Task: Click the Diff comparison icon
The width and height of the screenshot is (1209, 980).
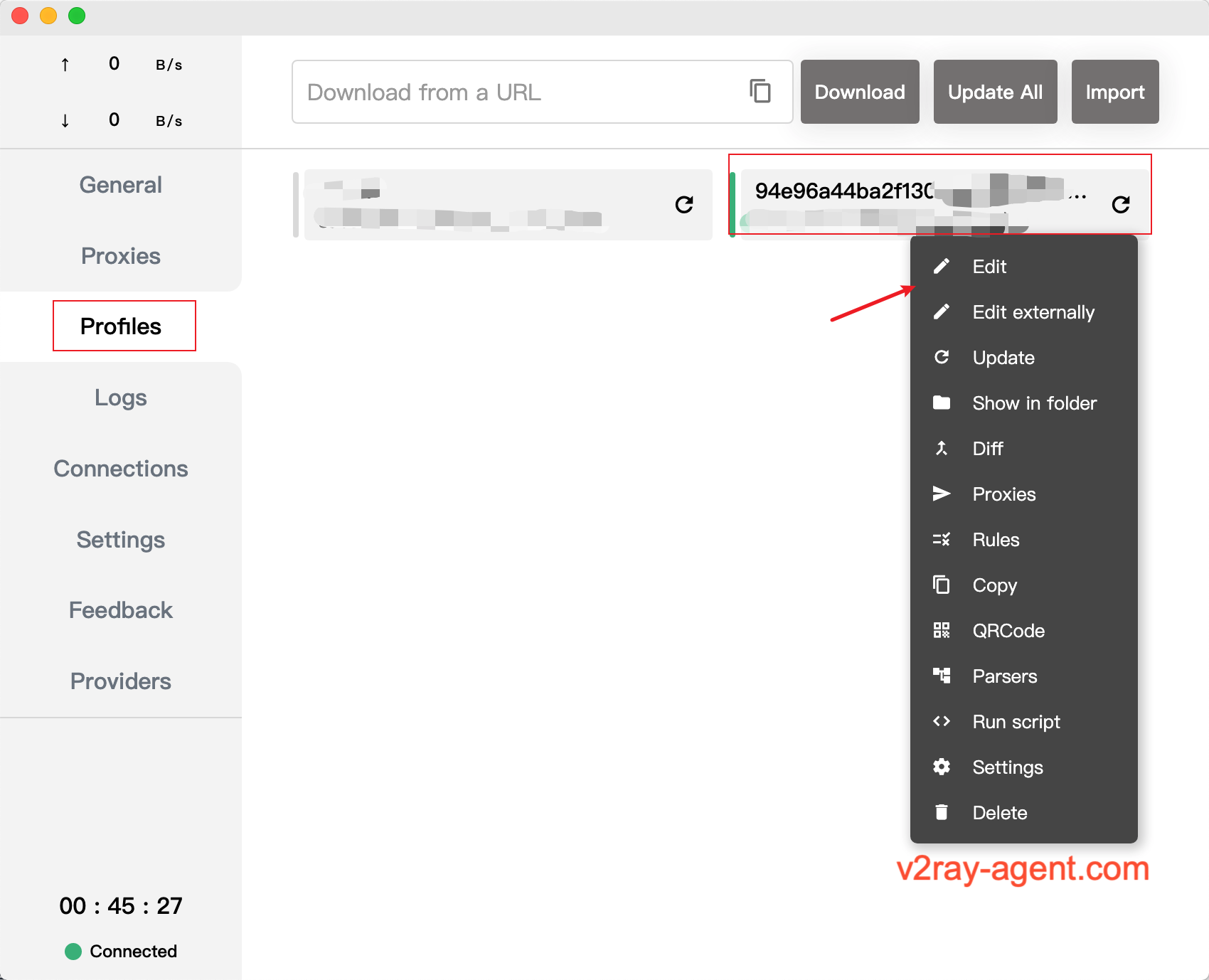Action: pos(942,448)
